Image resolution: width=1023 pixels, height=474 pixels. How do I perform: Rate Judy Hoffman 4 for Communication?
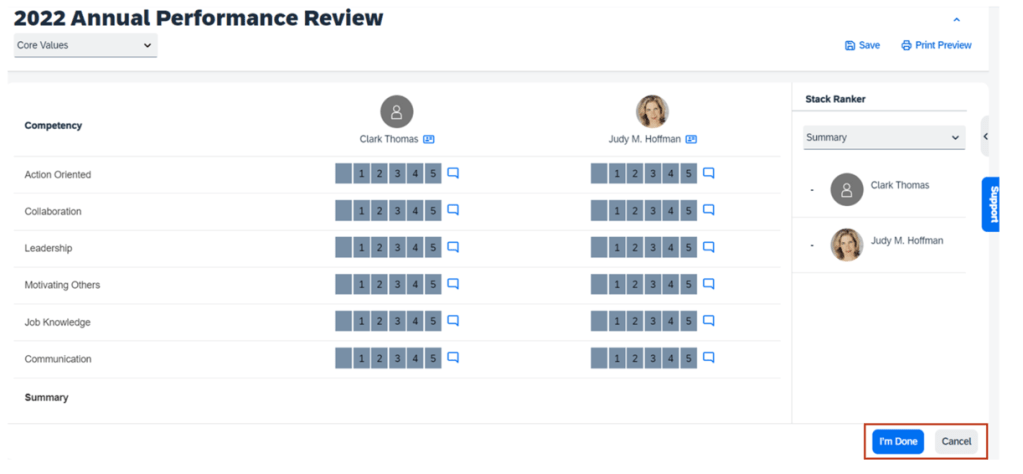pos(671,358)
